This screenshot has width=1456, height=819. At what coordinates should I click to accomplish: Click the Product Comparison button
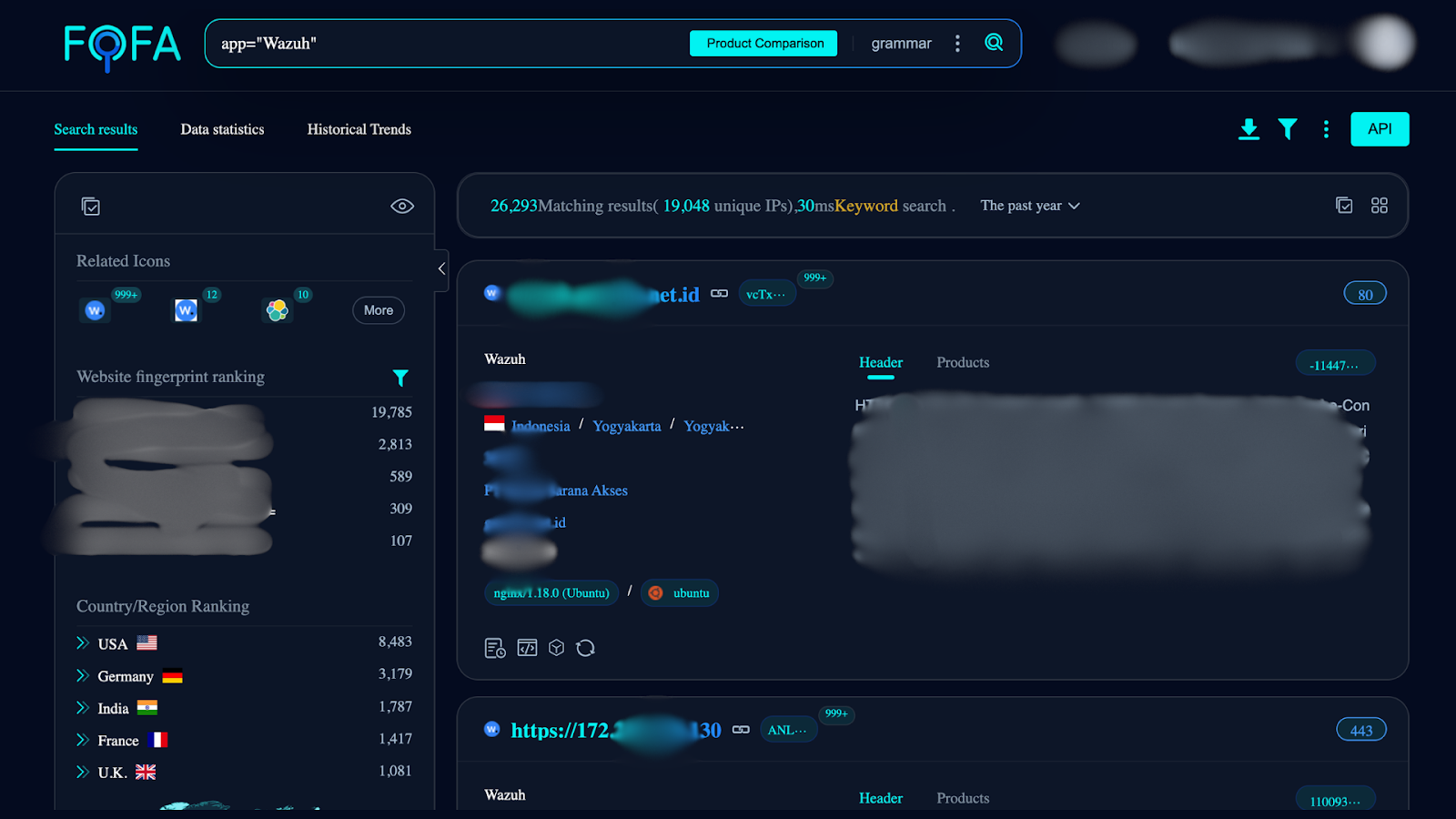click(x=763, y=43)
